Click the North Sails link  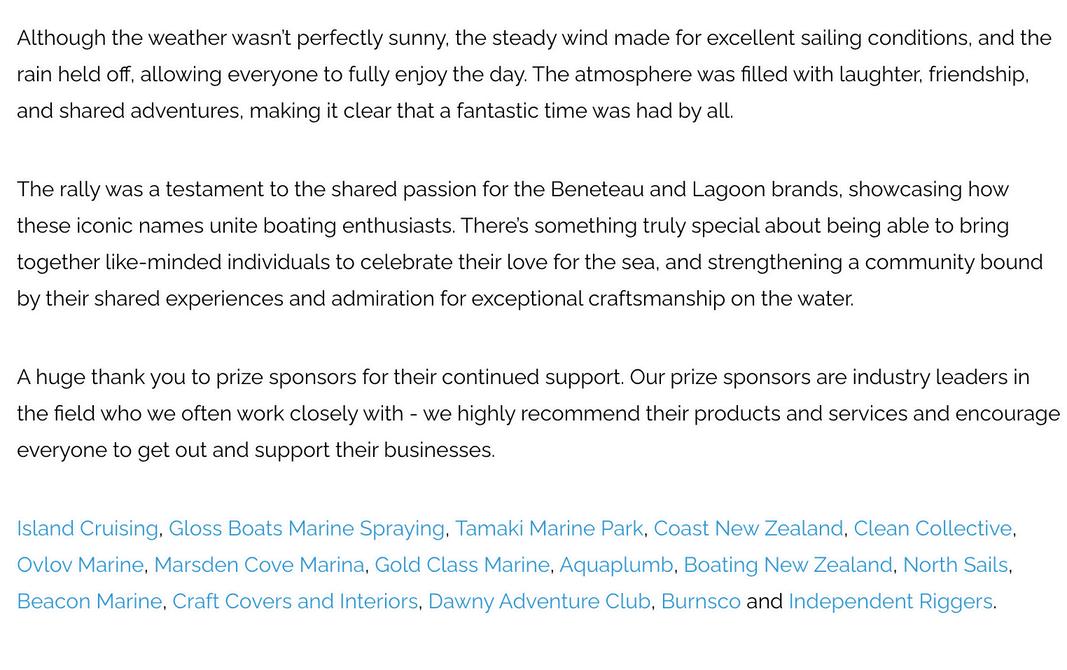[x=955, y=565]
